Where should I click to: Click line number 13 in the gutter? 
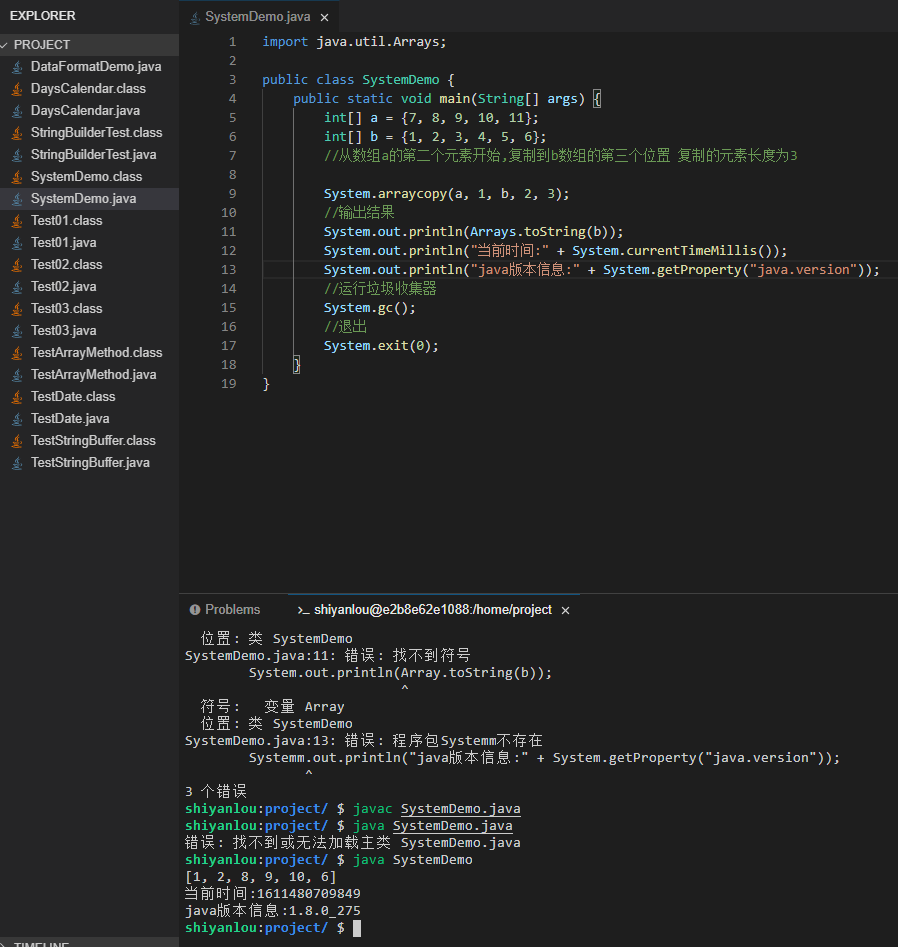pyautogui.click(x=229, y=270)
